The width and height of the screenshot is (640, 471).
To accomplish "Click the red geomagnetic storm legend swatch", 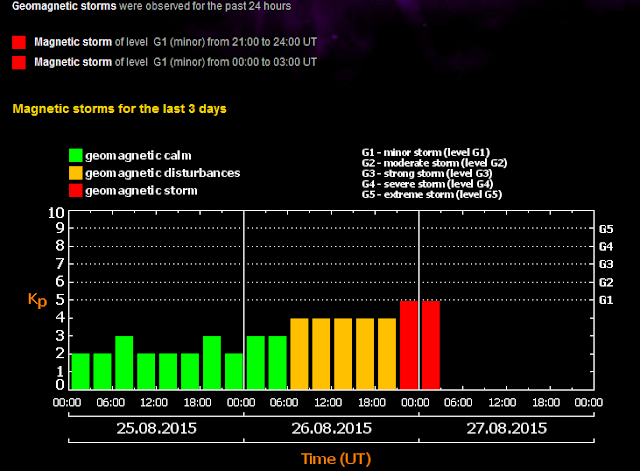I will tap(76, 191).
